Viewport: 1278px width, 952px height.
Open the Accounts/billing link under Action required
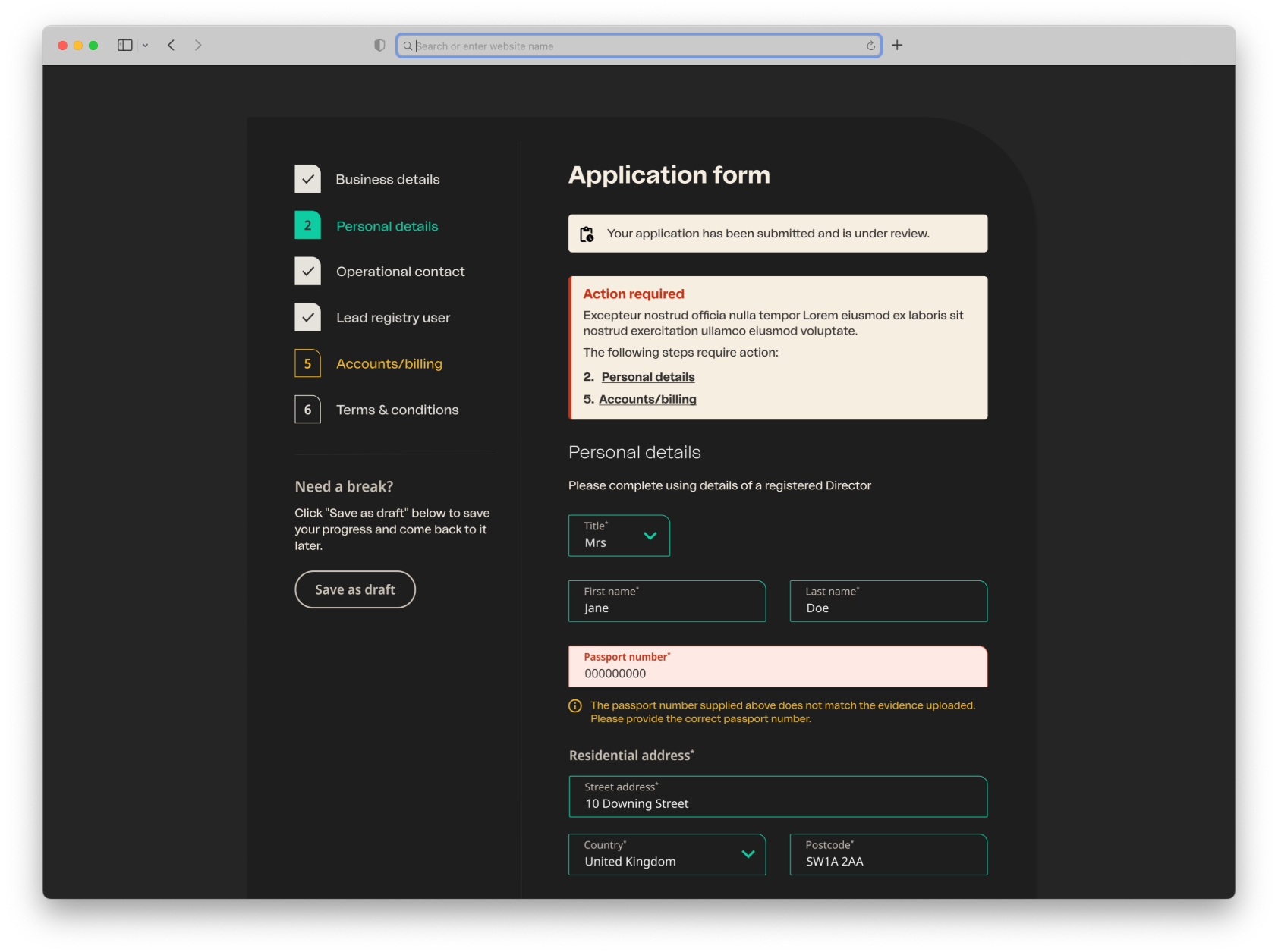coord(647,399)
